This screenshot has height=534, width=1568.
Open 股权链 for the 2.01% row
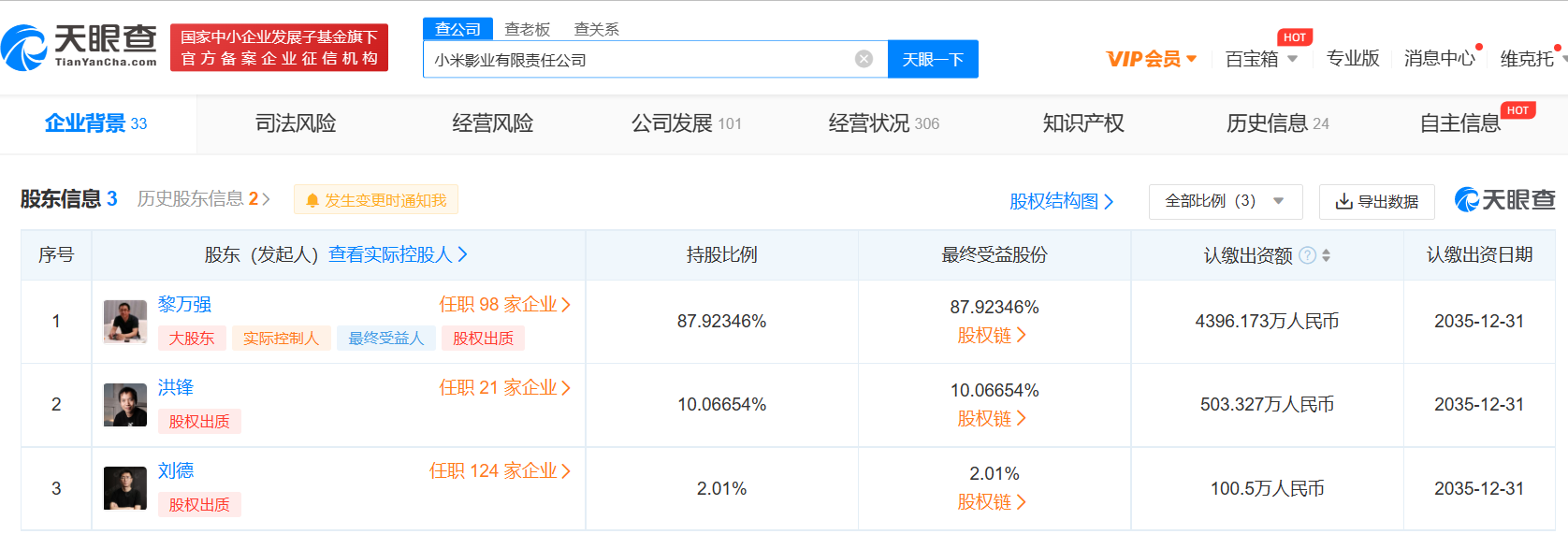pos(992,502)
